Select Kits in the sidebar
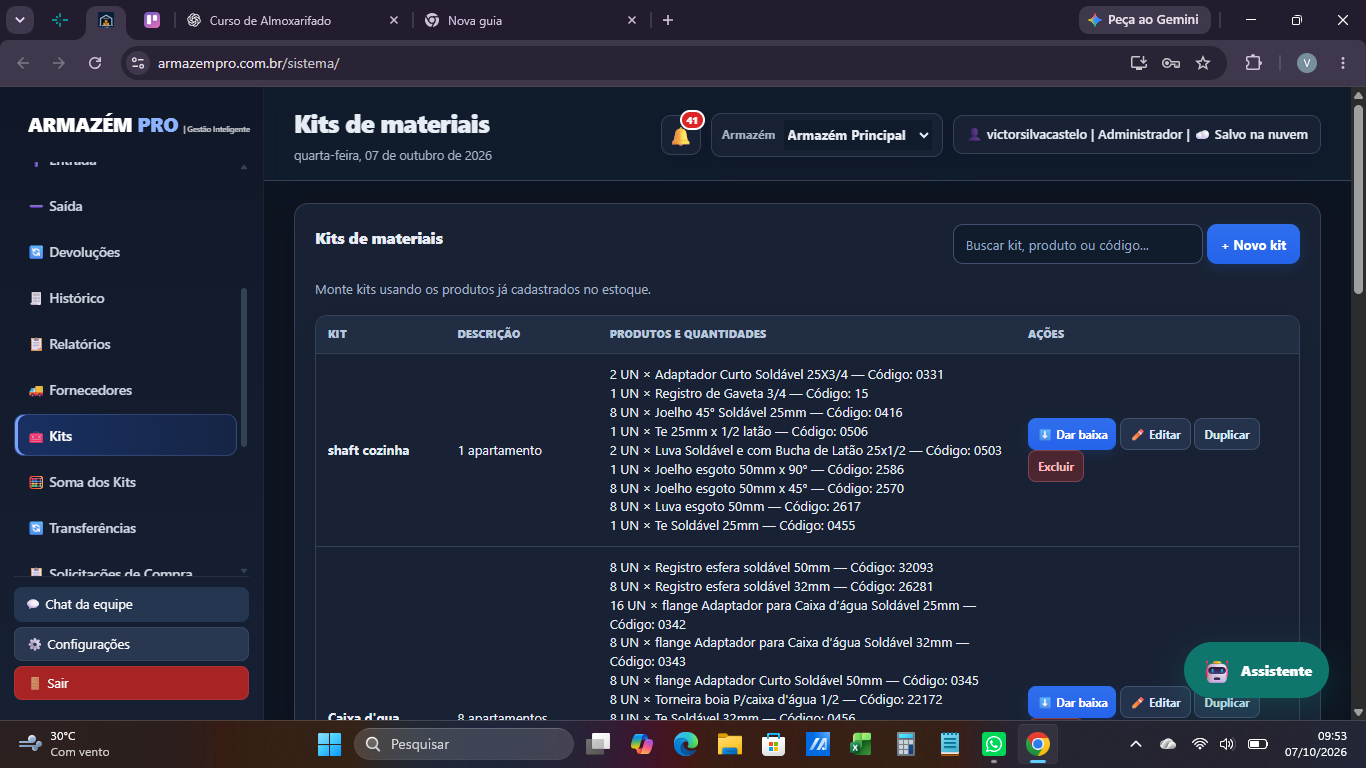 click(x=126, y=436)
